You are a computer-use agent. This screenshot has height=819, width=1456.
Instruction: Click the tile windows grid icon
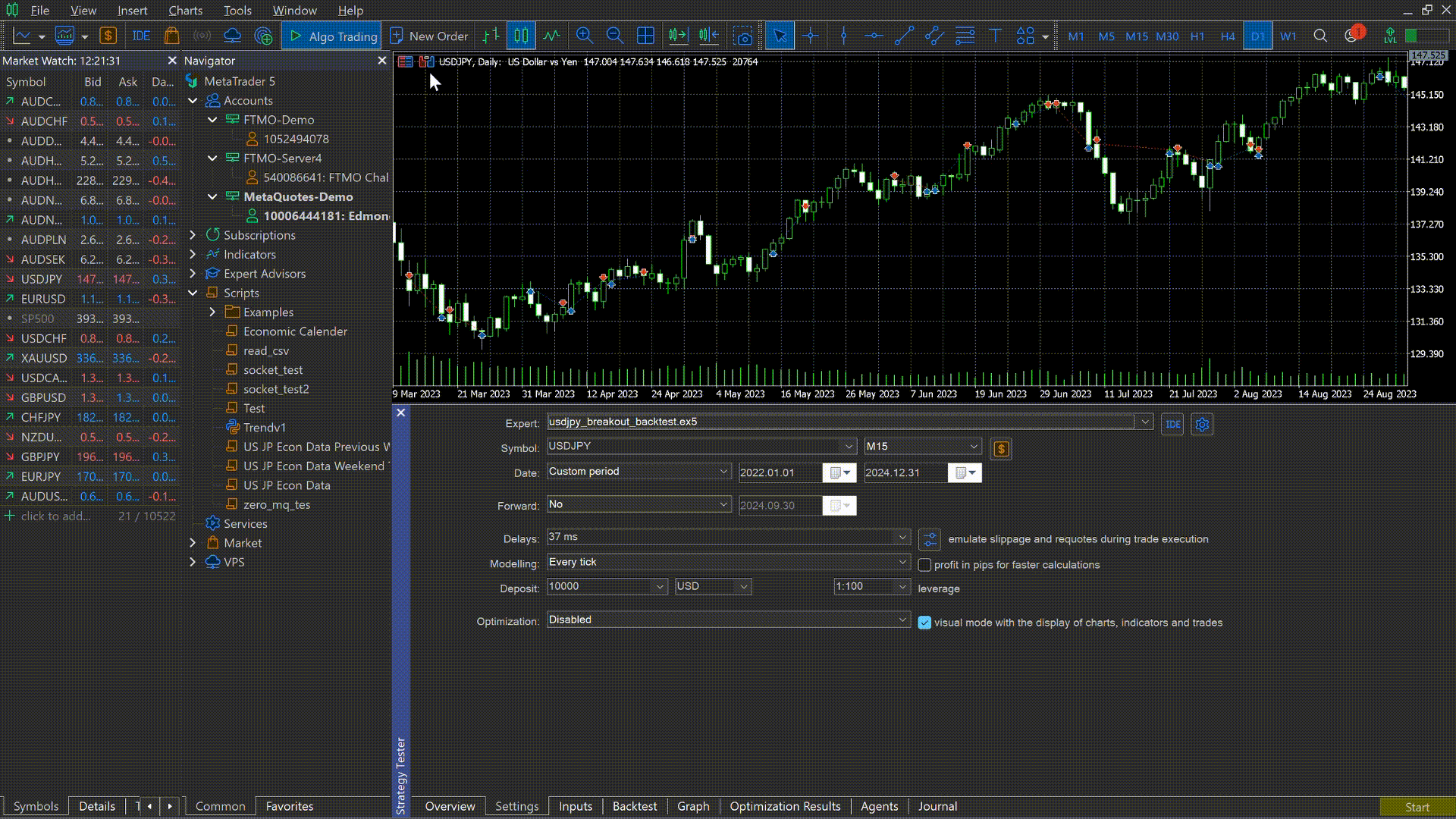click(x=645, y=36)
